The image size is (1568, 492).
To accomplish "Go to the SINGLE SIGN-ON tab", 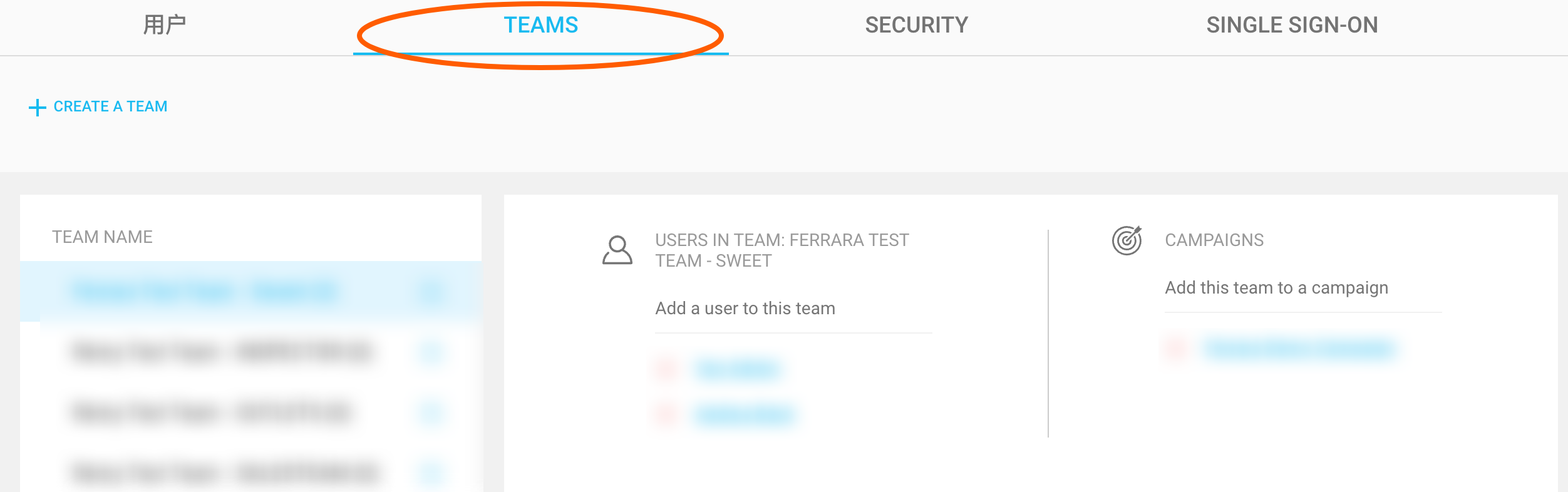I will point(1291,25).
